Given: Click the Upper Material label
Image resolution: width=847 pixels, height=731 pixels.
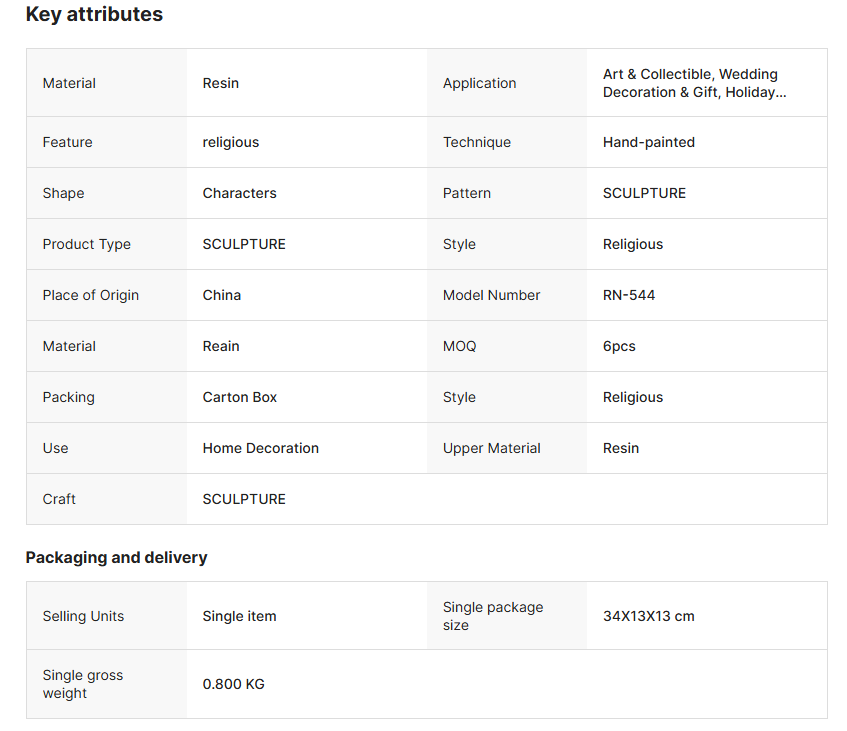Looking at the screenshot, I should [x=491, y=448].
